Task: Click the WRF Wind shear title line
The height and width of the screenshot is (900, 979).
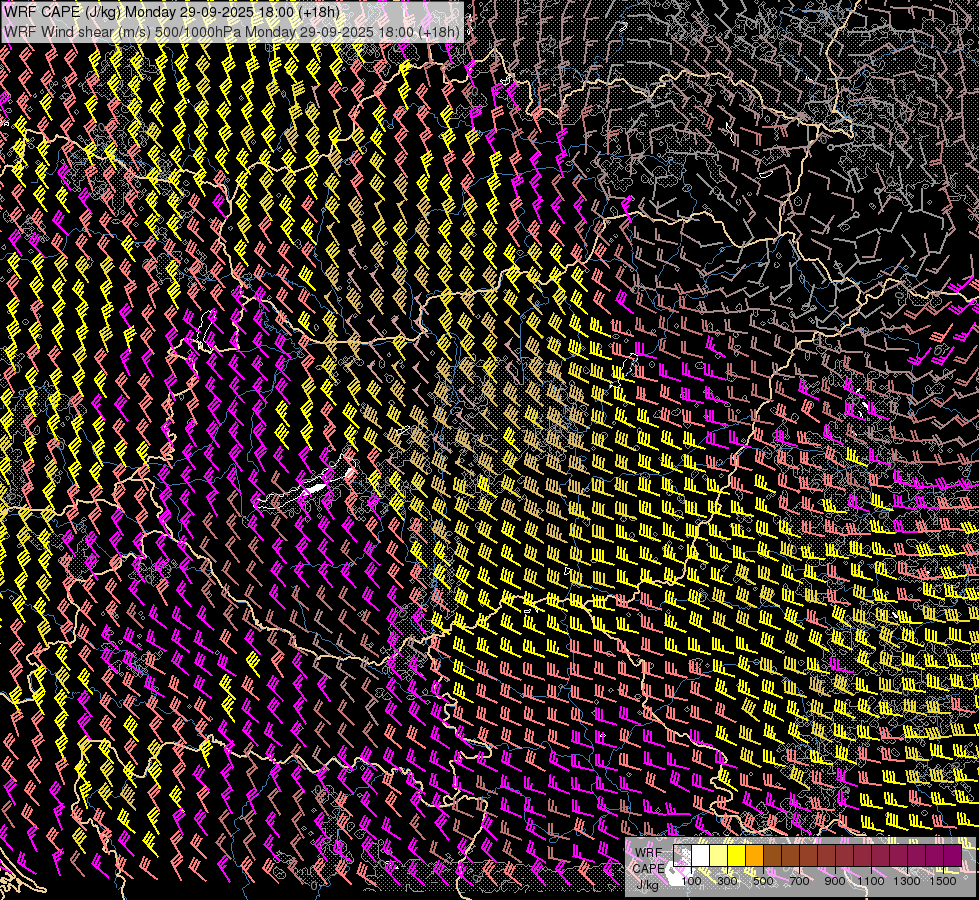Action: (232, 31)
